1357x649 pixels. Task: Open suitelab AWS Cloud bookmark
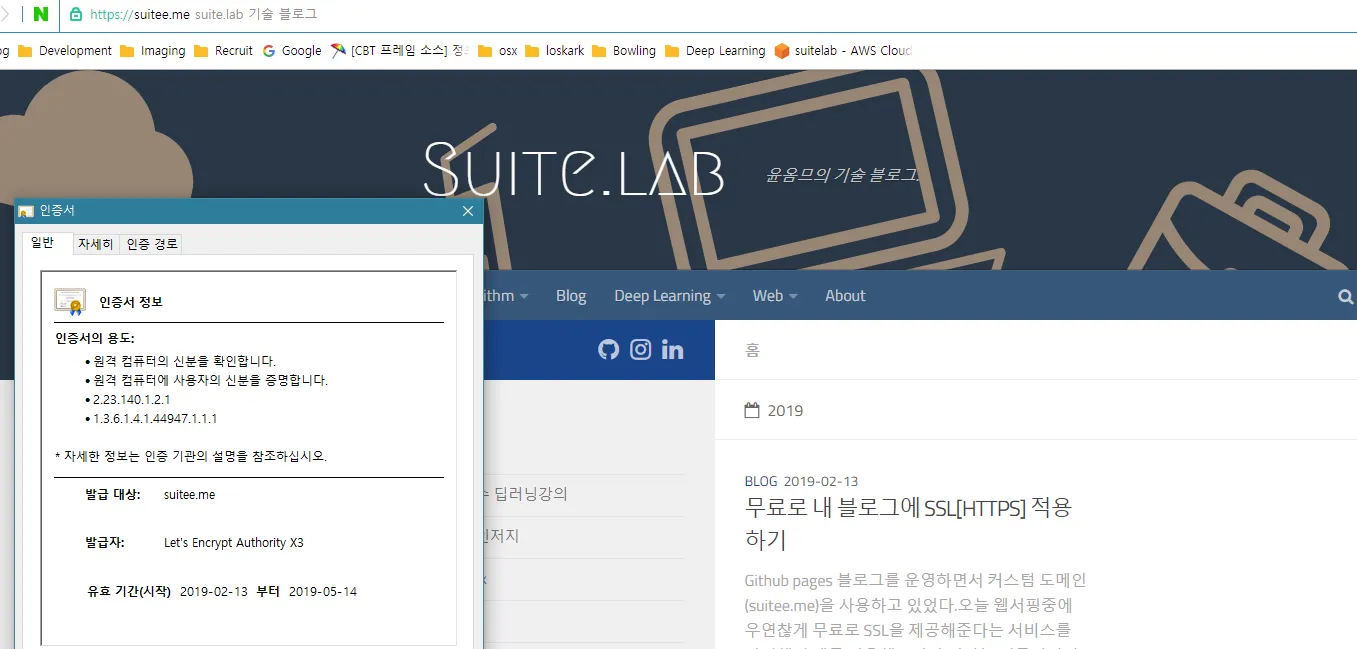click(x=843, y=51)
